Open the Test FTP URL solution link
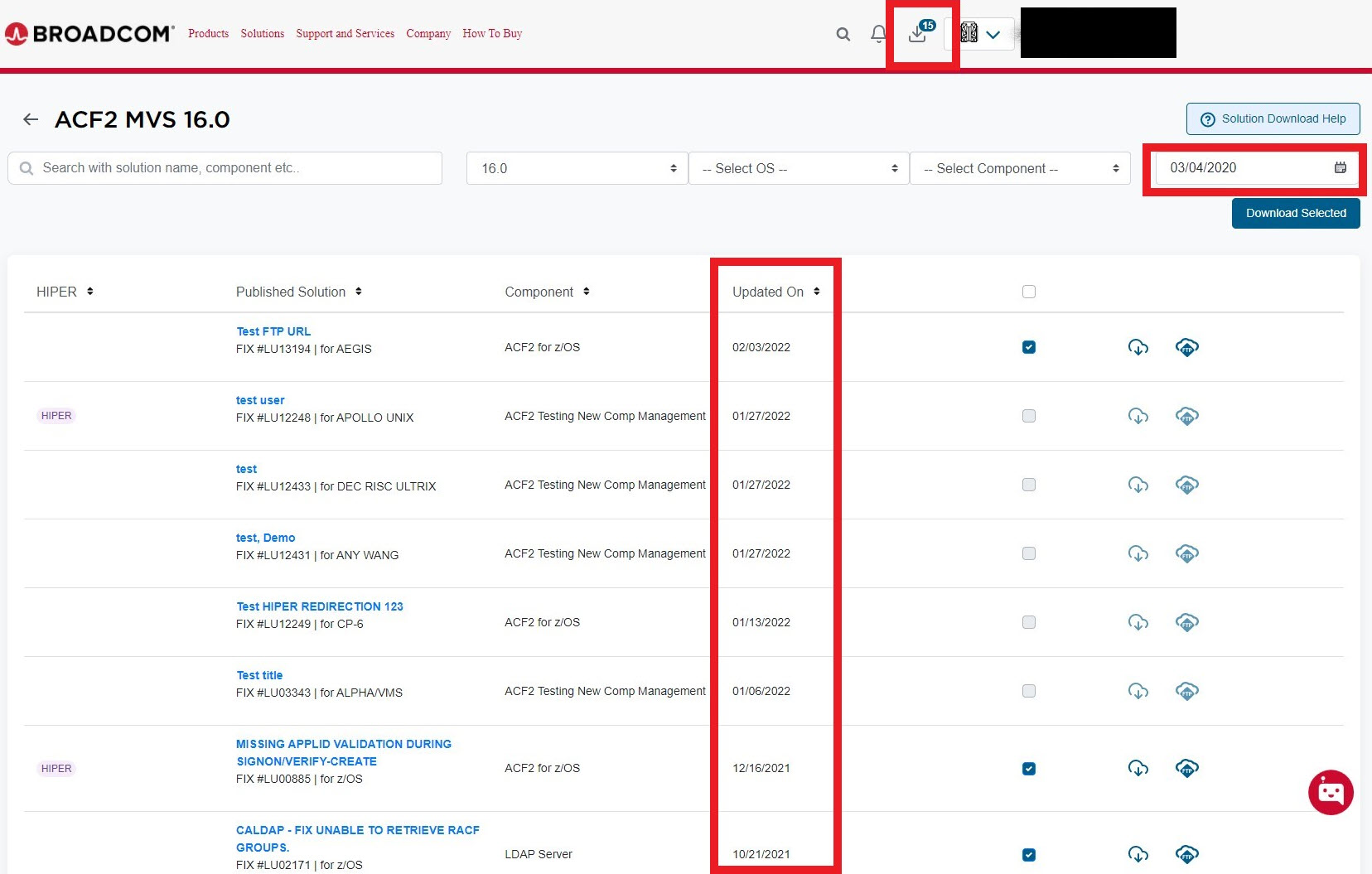1372x874 pixels. point(273,331)
